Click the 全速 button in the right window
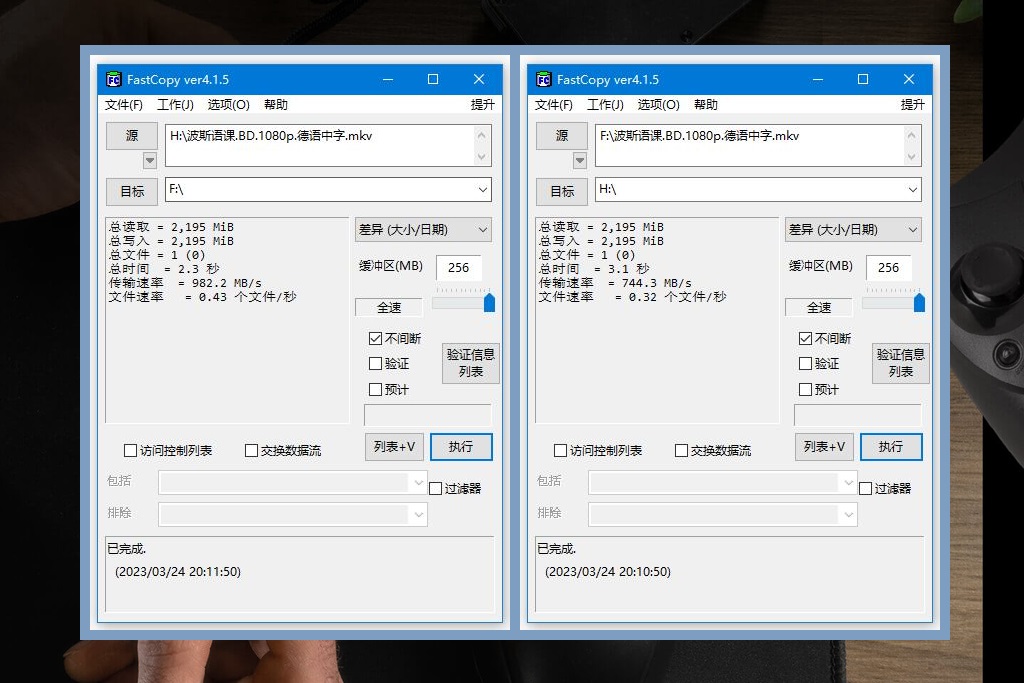The height and width of the screenshot is (683, 1024). tap(818, 307)
